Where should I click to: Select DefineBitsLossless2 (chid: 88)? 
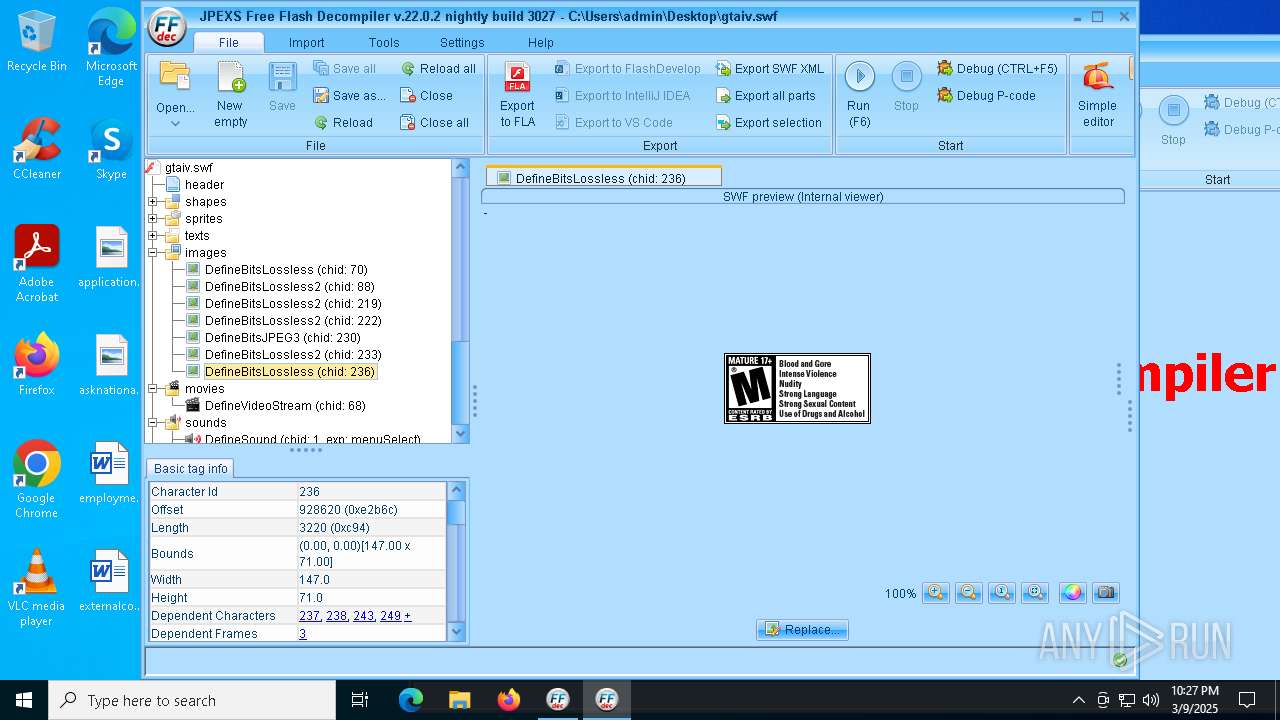point(290,287)
